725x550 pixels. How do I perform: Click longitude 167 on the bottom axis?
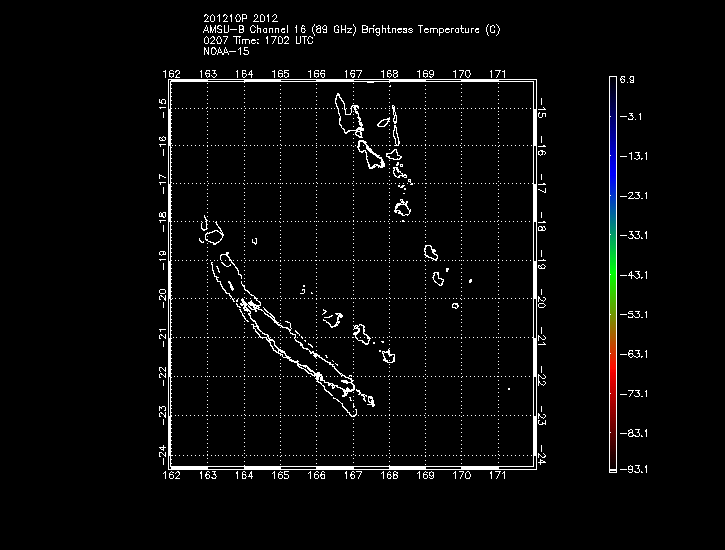(353, 475)
